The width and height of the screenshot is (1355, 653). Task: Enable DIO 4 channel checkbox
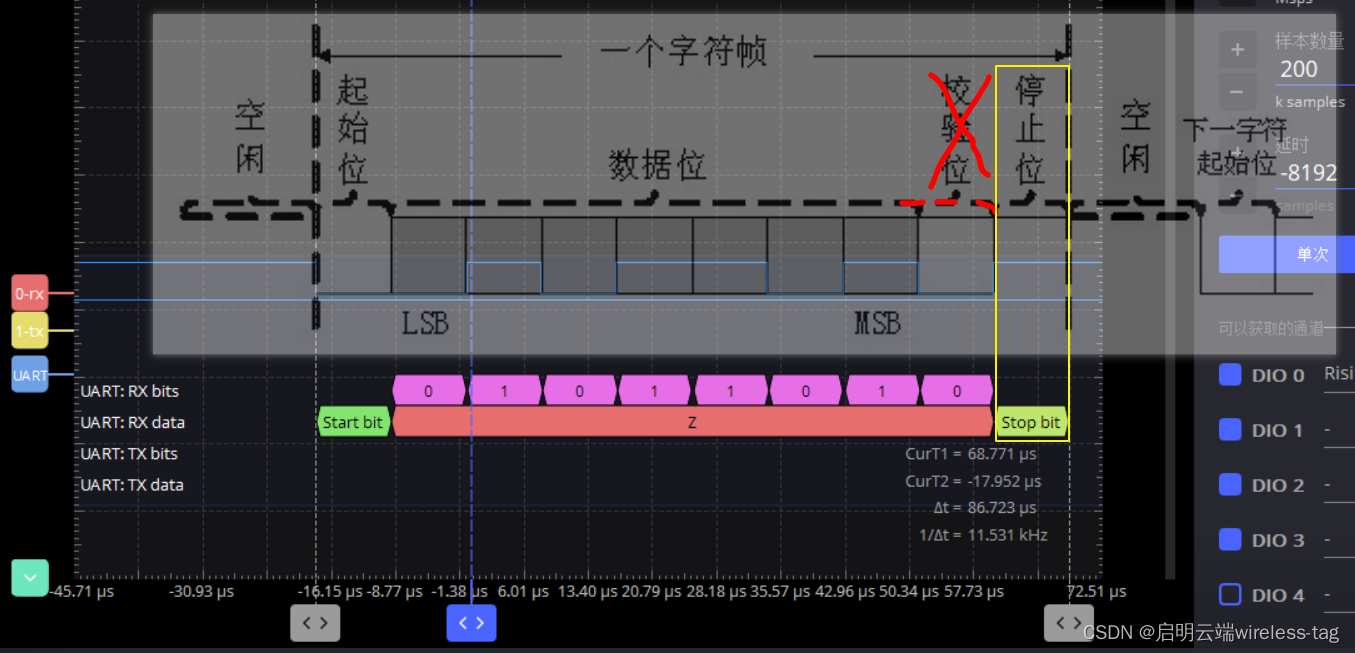1230,595
